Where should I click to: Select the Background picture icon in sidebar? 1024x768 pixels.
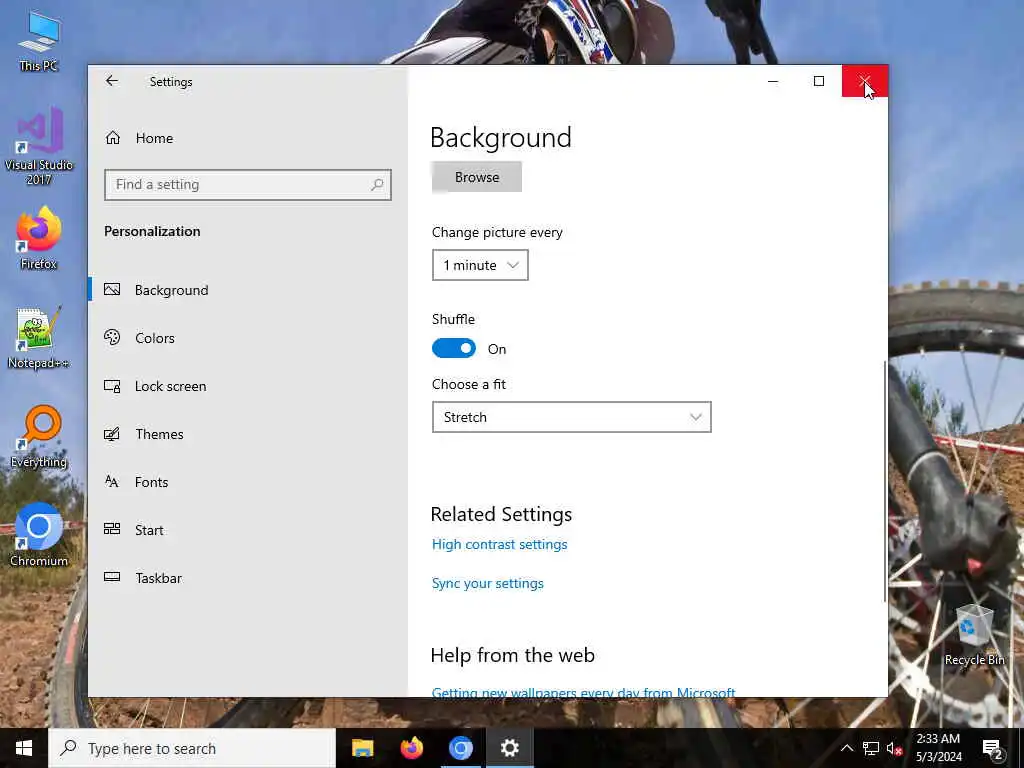(x=112, y=289)
